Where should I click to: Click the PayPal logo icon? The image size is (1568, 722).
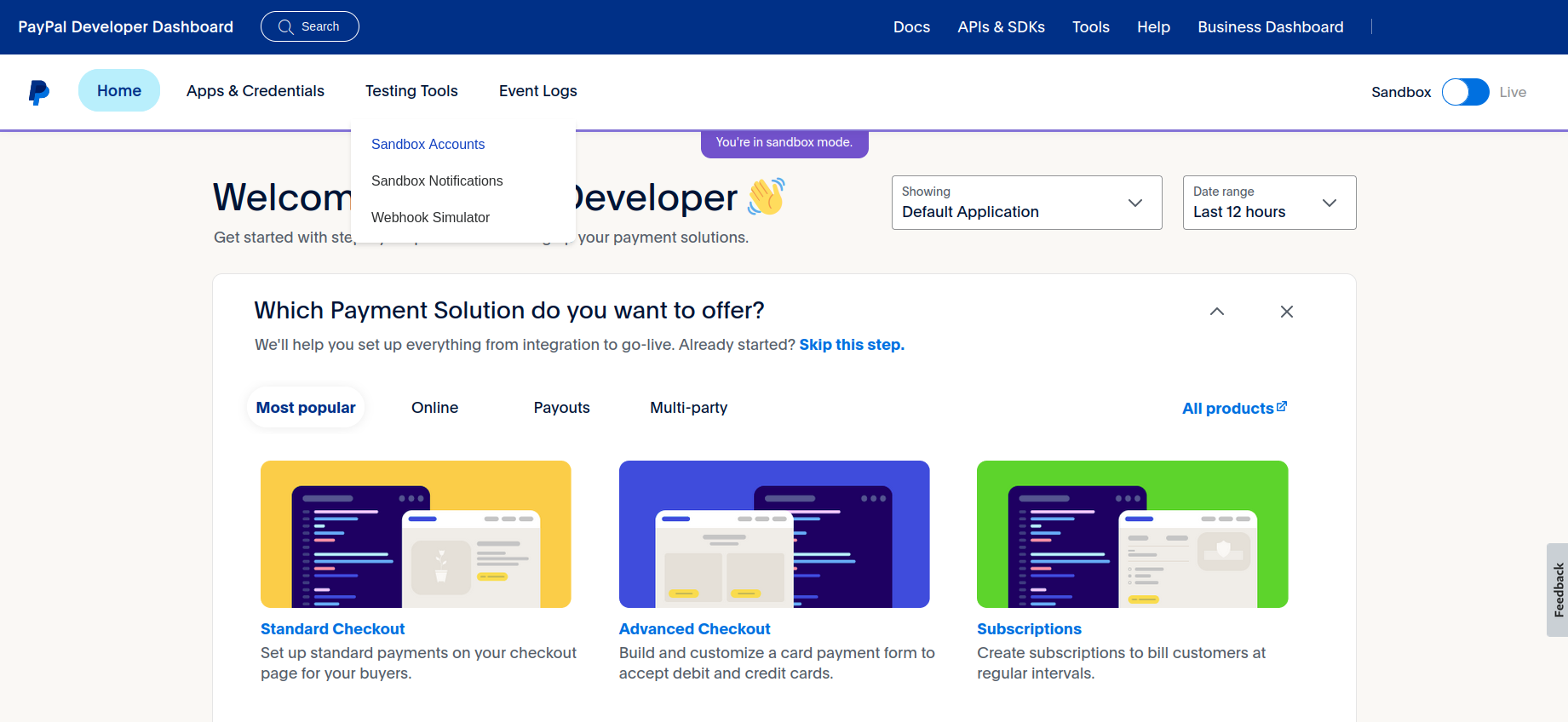coord(39,92)
